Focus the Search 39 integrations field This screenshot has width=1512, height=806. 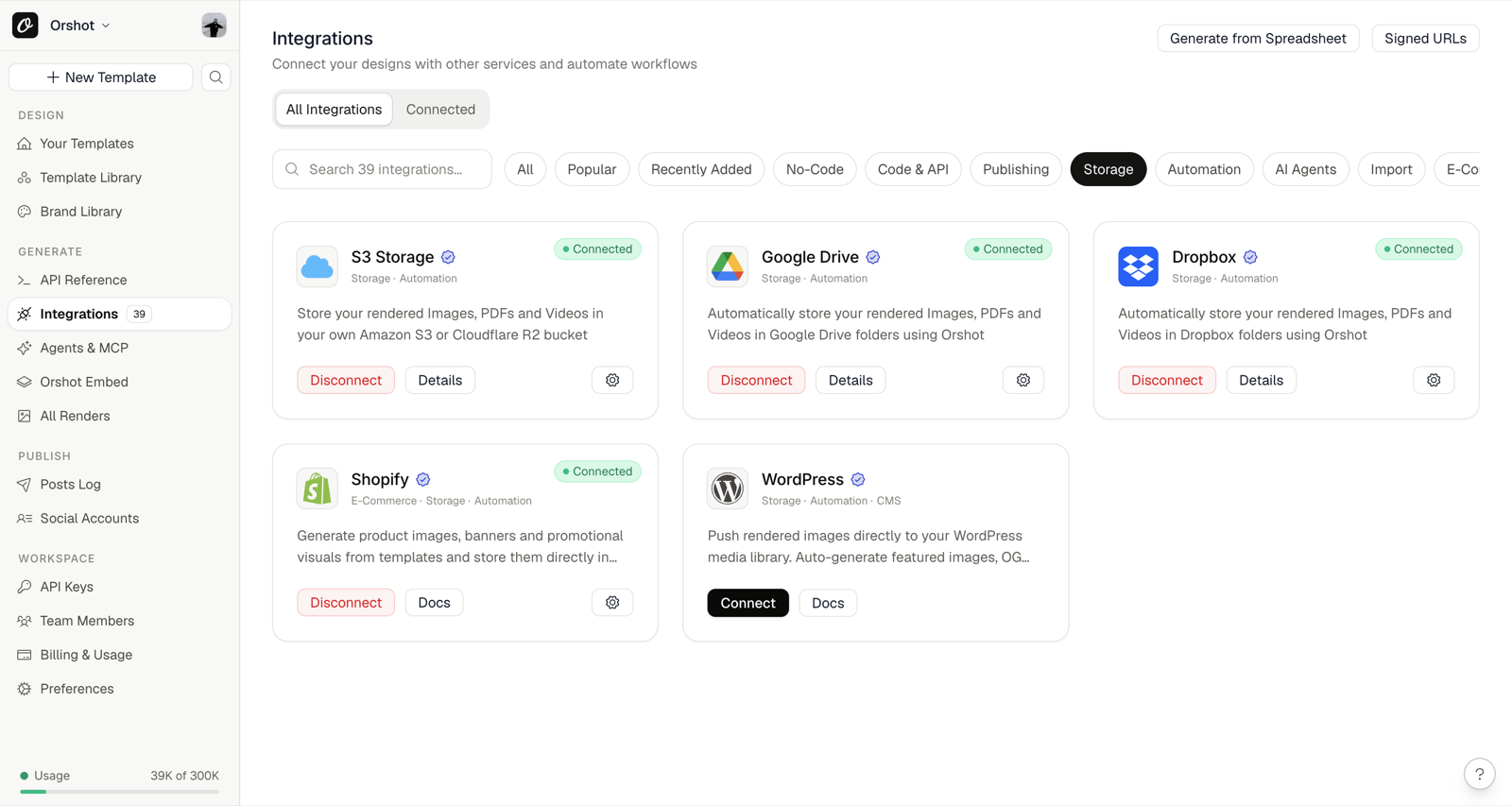click(x=382, y=169)
